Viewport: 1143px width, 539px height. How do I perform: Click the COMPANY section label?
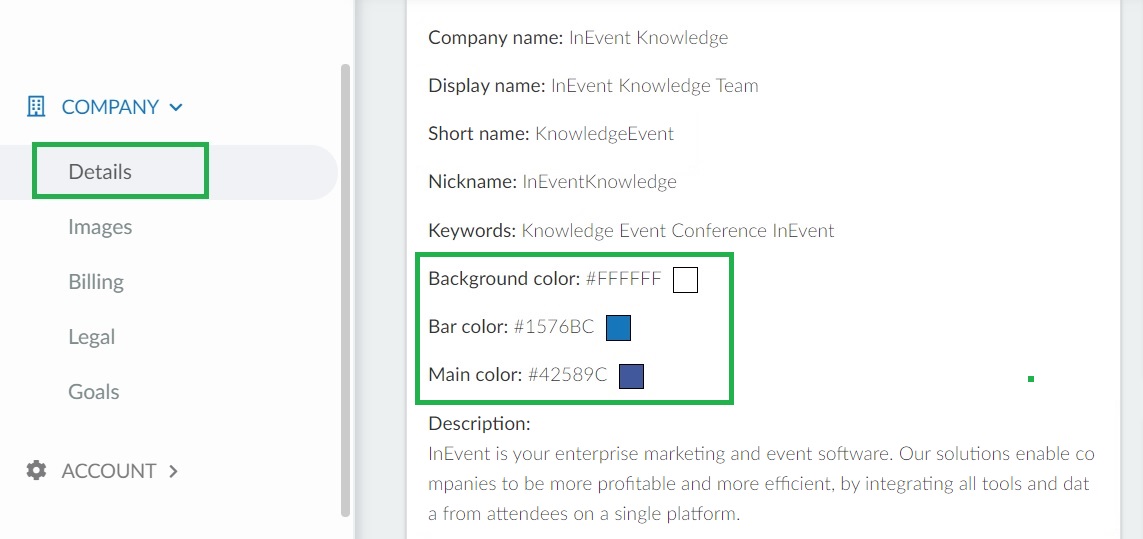(x=110, y=107)
